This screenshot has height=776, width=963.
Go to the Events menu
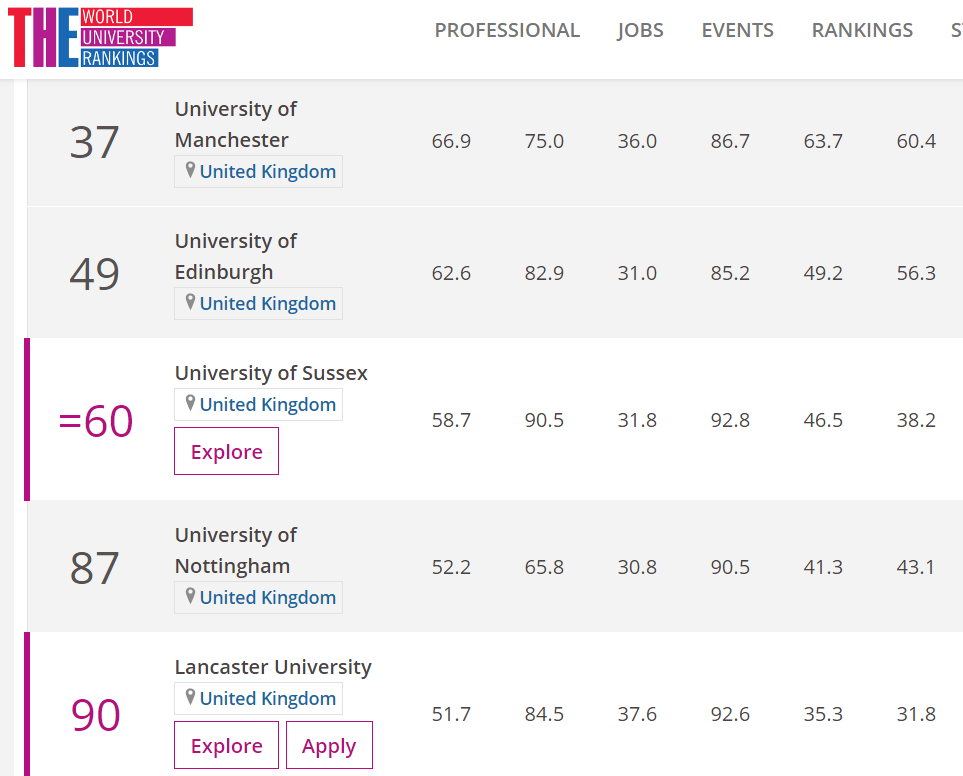pos(737,30)
